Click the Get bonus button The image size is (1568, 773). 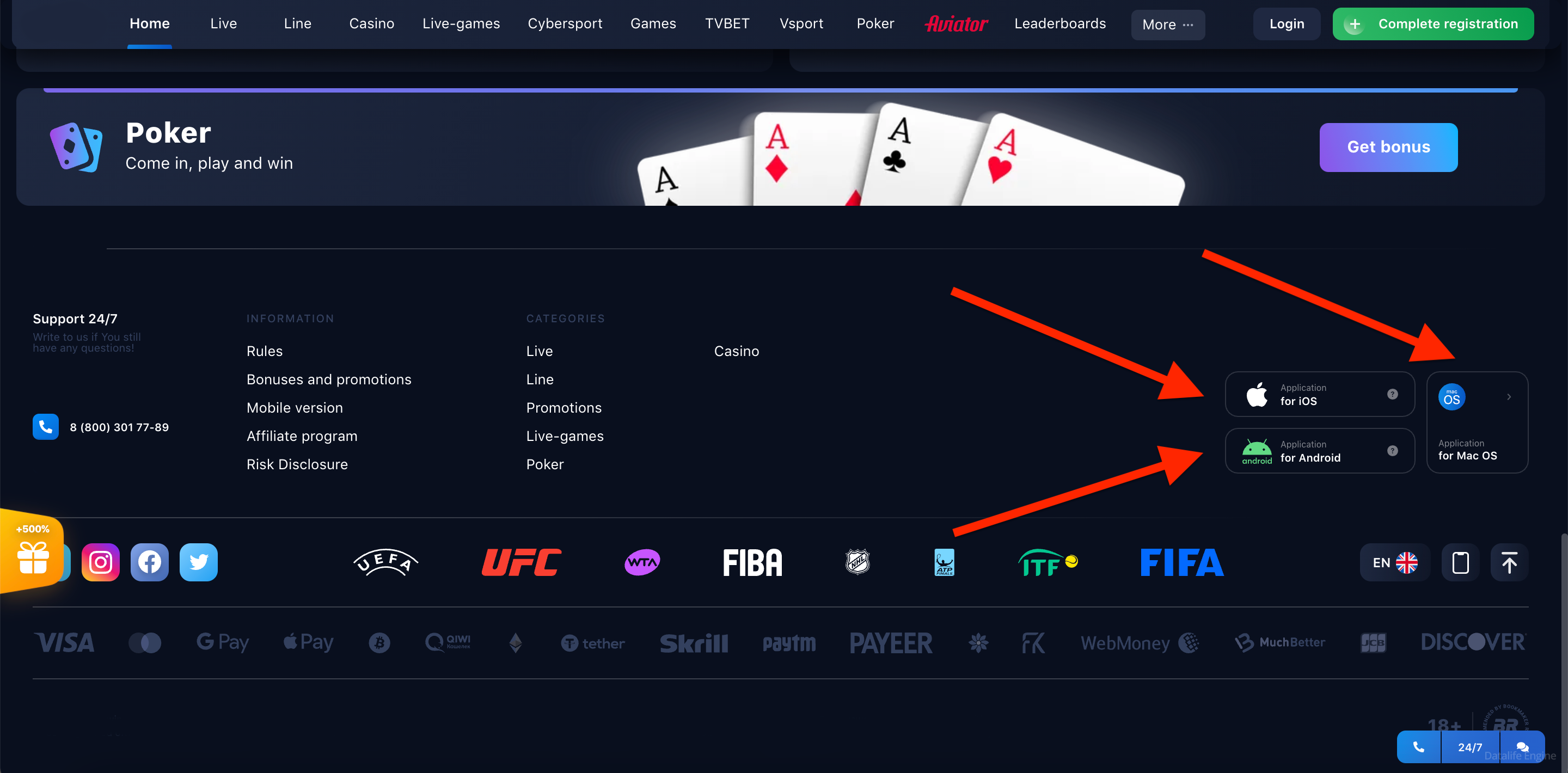[1389, 147]
